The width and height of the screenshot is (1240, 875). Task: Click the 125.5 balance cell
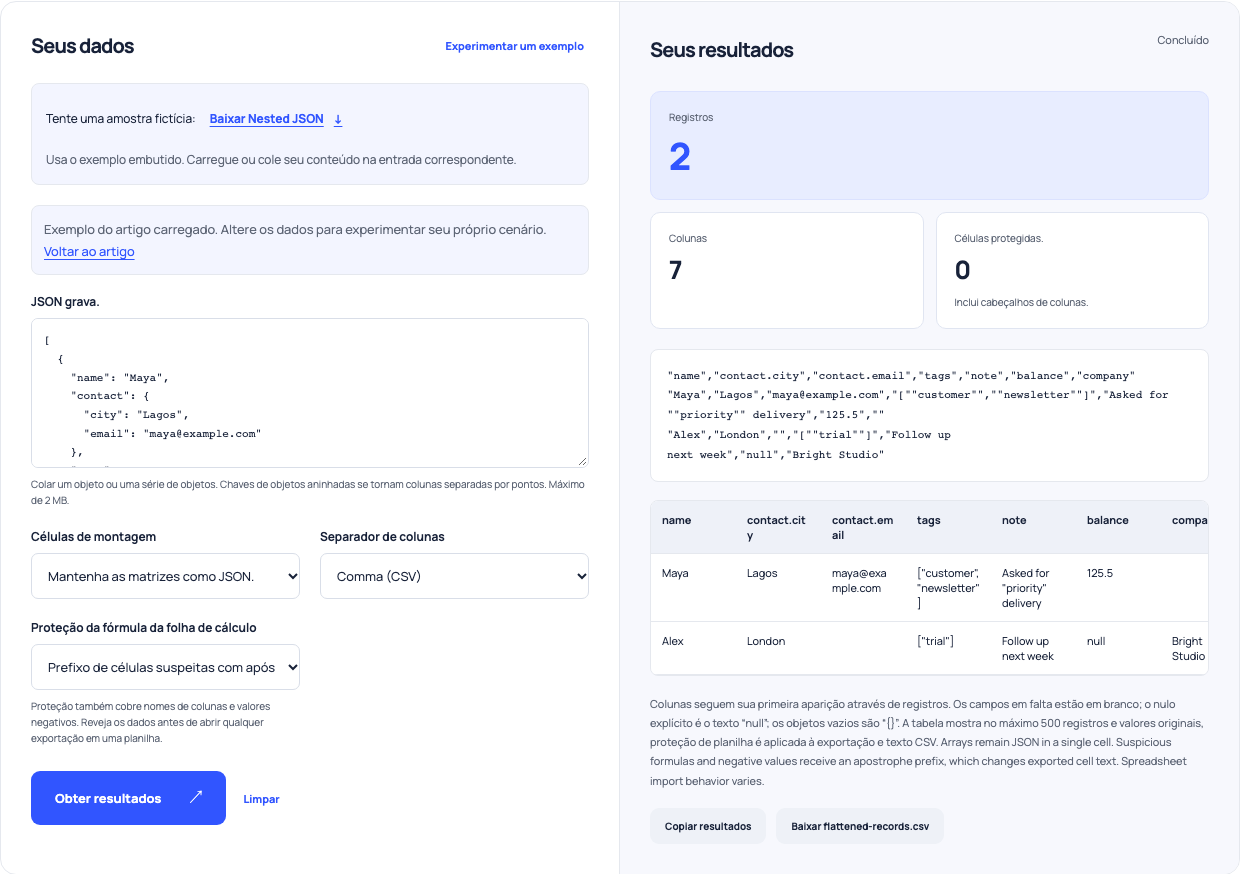pyautogui.click(x=1117, y=588)
